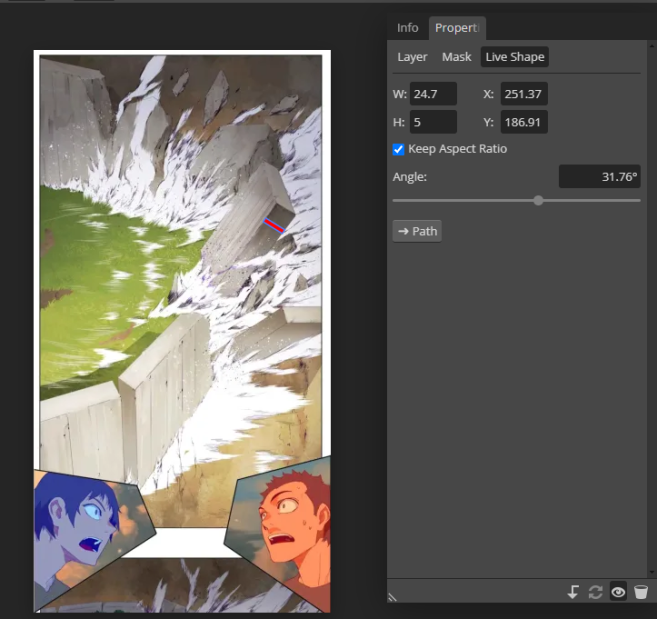Switch to the Info tab
The image size is (657, 619).
click(407, 28)
